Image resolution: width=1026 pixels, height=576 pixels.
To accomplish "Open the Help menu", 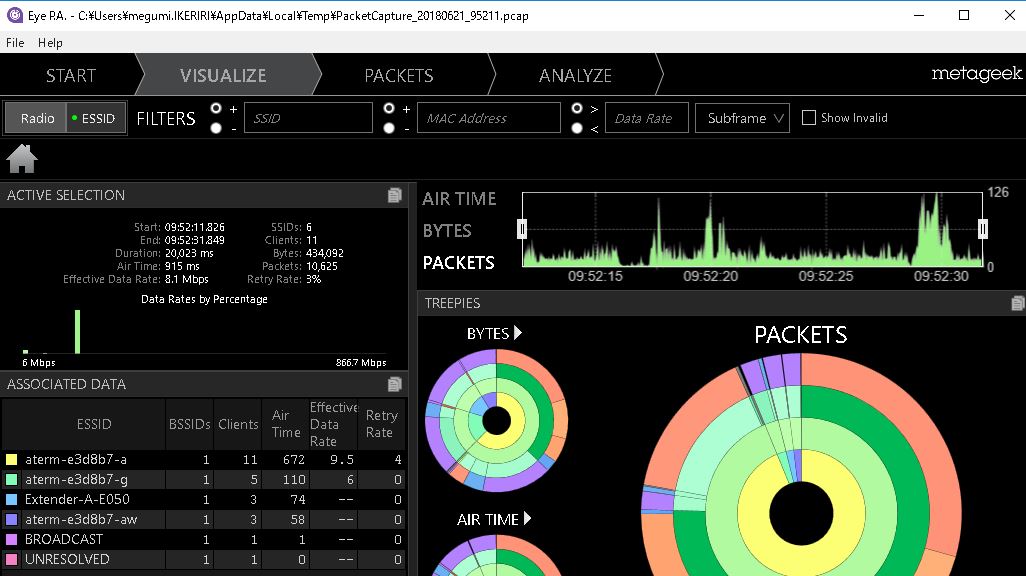I will (x=50, y=43).
